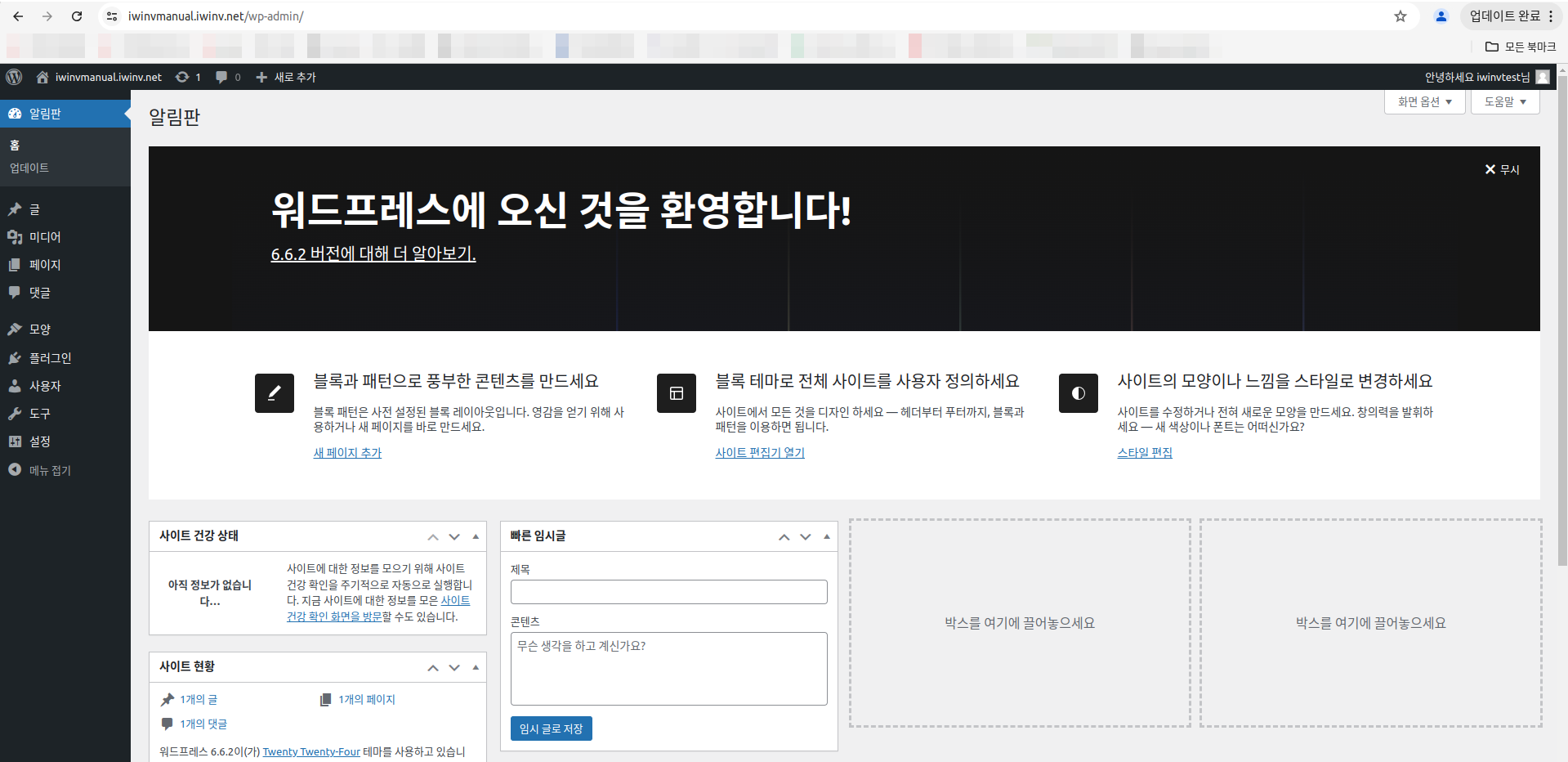The width and height of the screenshot is (1568, 762).
Task: Click the 모양 paintbrush icon in sidebar
Action: point(15,329)
